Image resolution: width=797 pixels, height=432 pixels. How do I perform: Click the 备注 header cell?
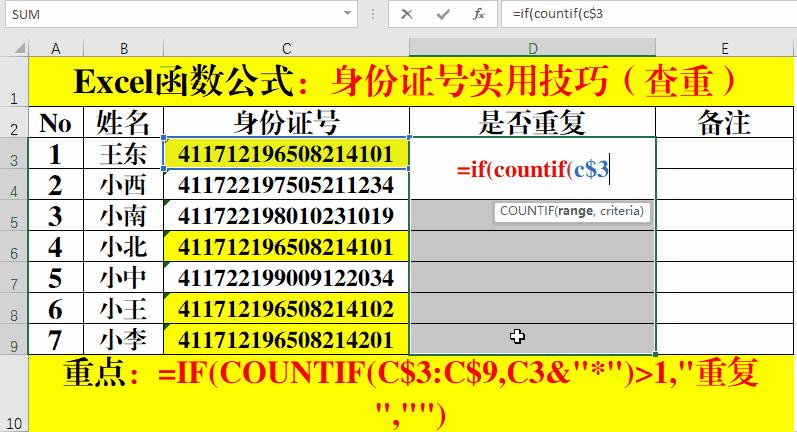pos(725,122)
